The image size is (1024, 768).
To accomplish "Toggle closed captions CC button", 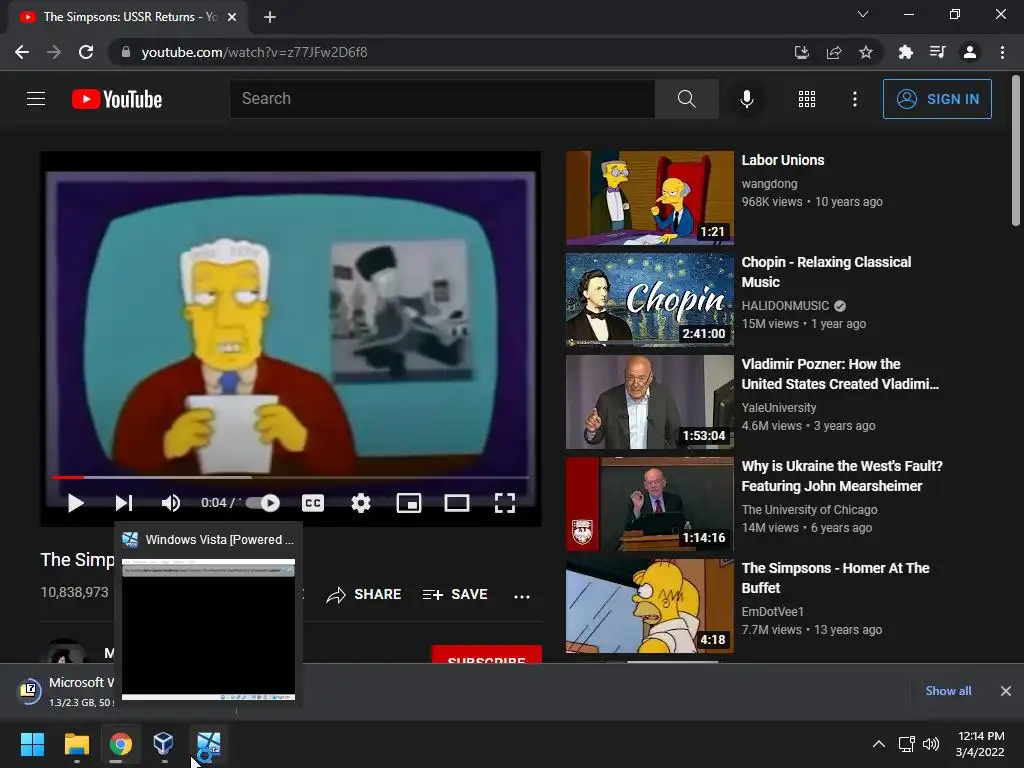I will coord(313,503).
